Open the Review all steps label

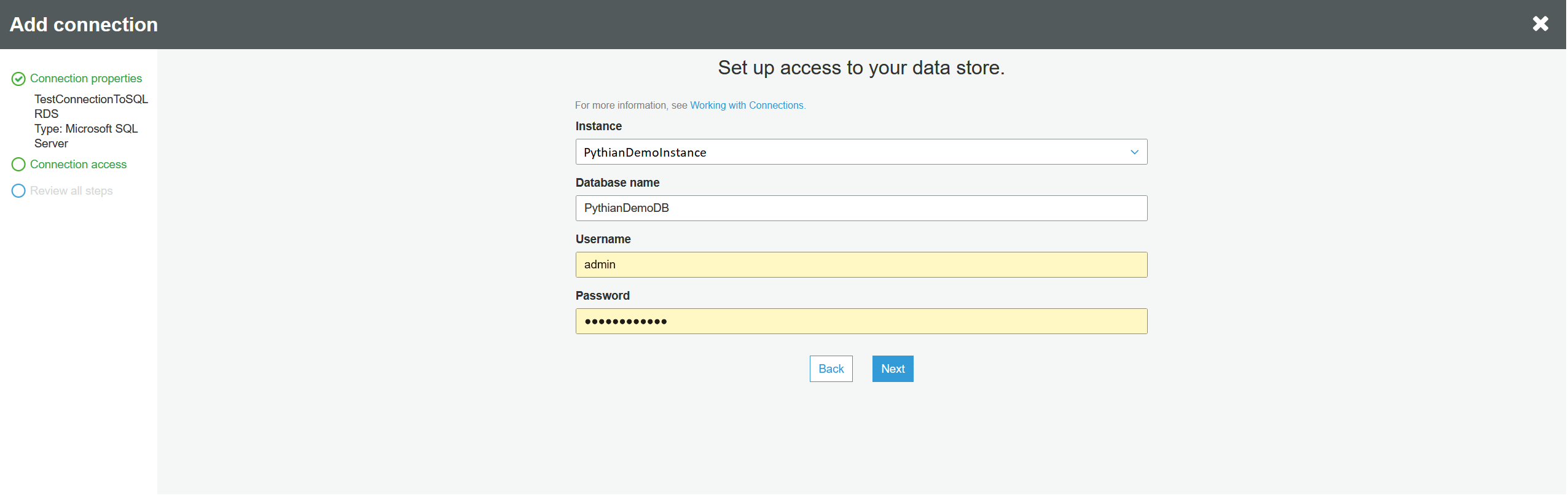coord(71,191)
